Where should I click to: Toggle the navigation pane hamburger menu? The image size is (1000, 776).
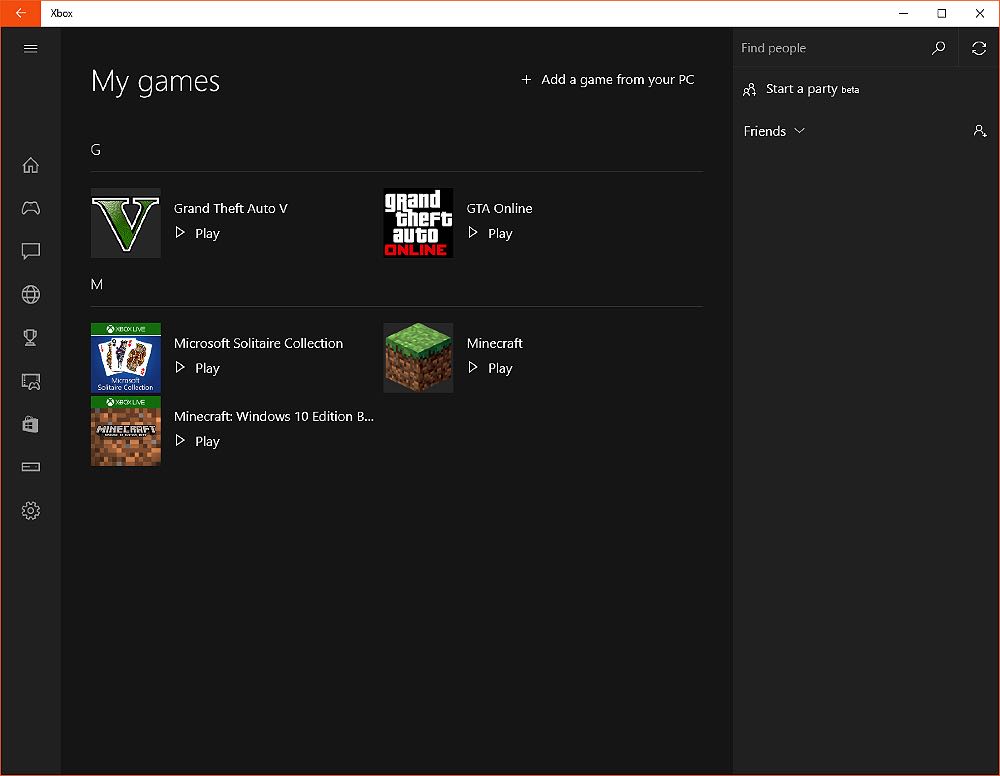pos(30,48)
